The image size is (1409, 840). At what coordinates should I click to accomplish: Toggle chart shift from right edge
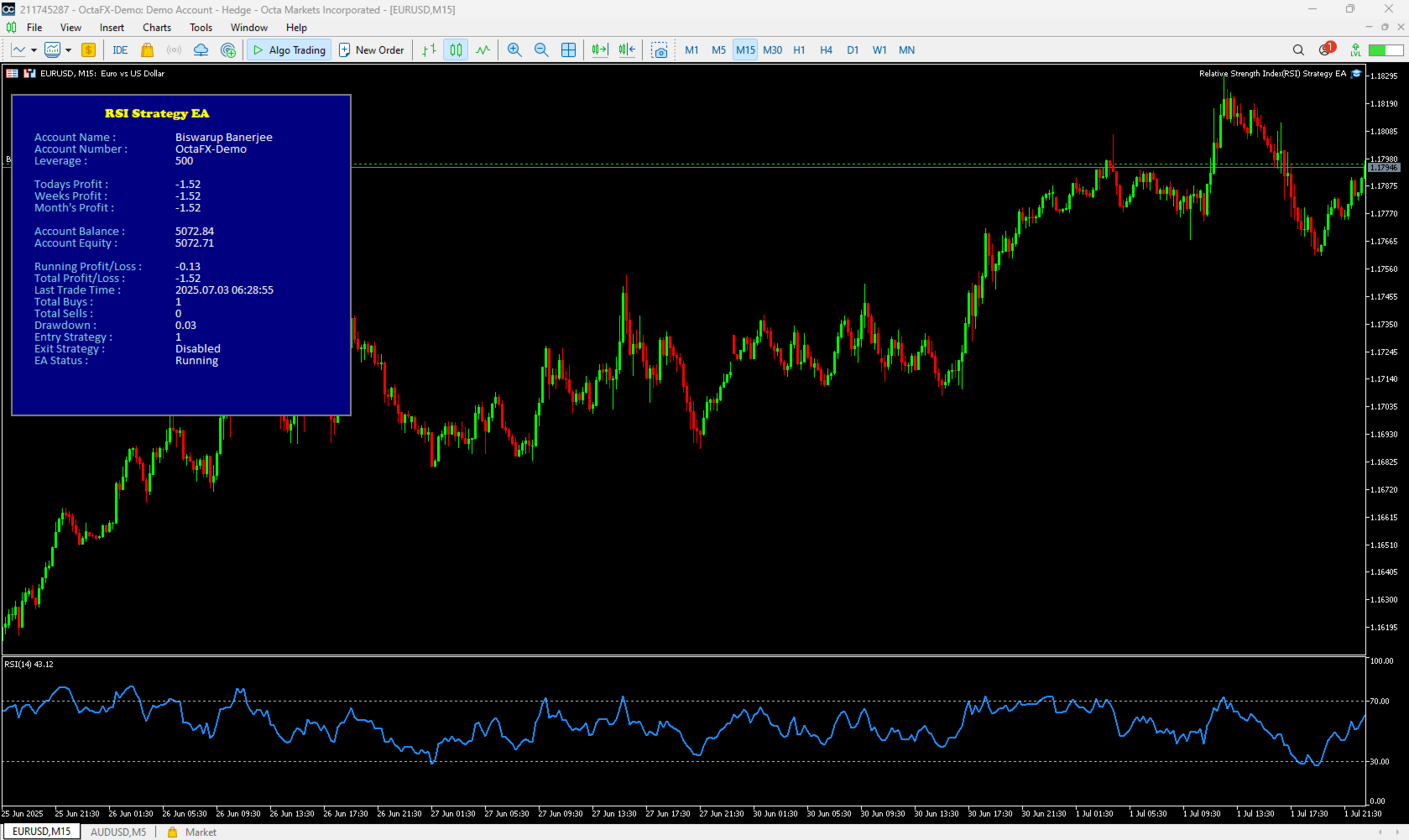pyautogui.click(x=627, y=50)
